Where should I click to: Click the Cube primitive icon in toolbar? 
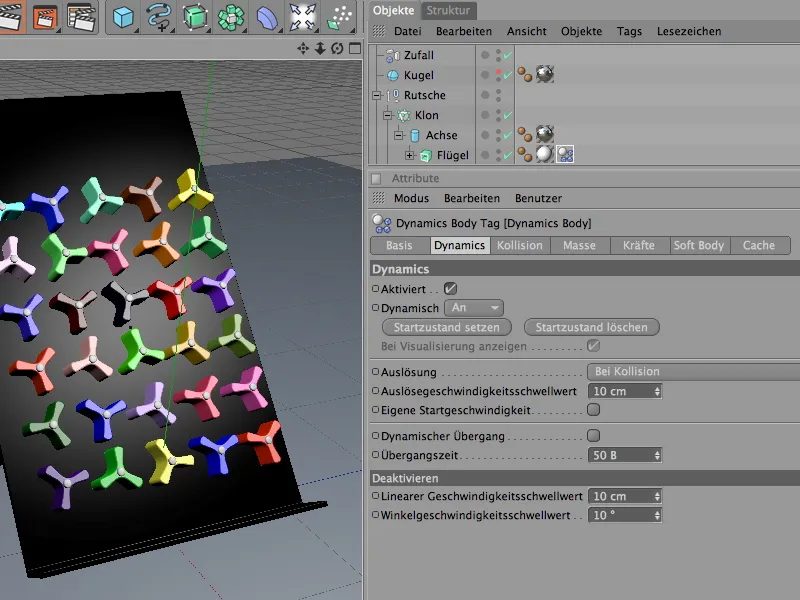coord(123,16)
